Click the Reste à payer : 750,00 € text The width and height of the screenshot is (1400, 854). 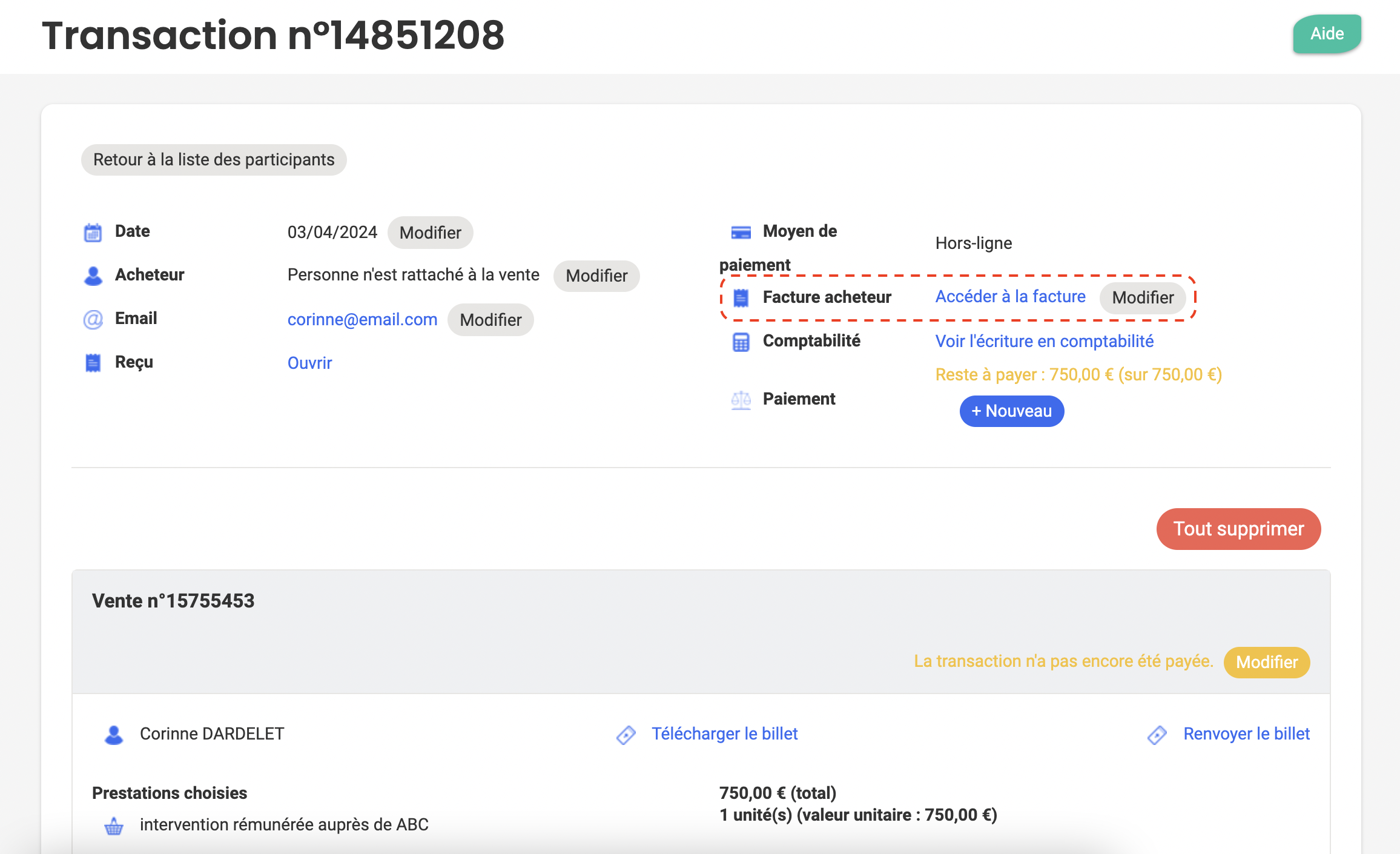coord(1078,375)
